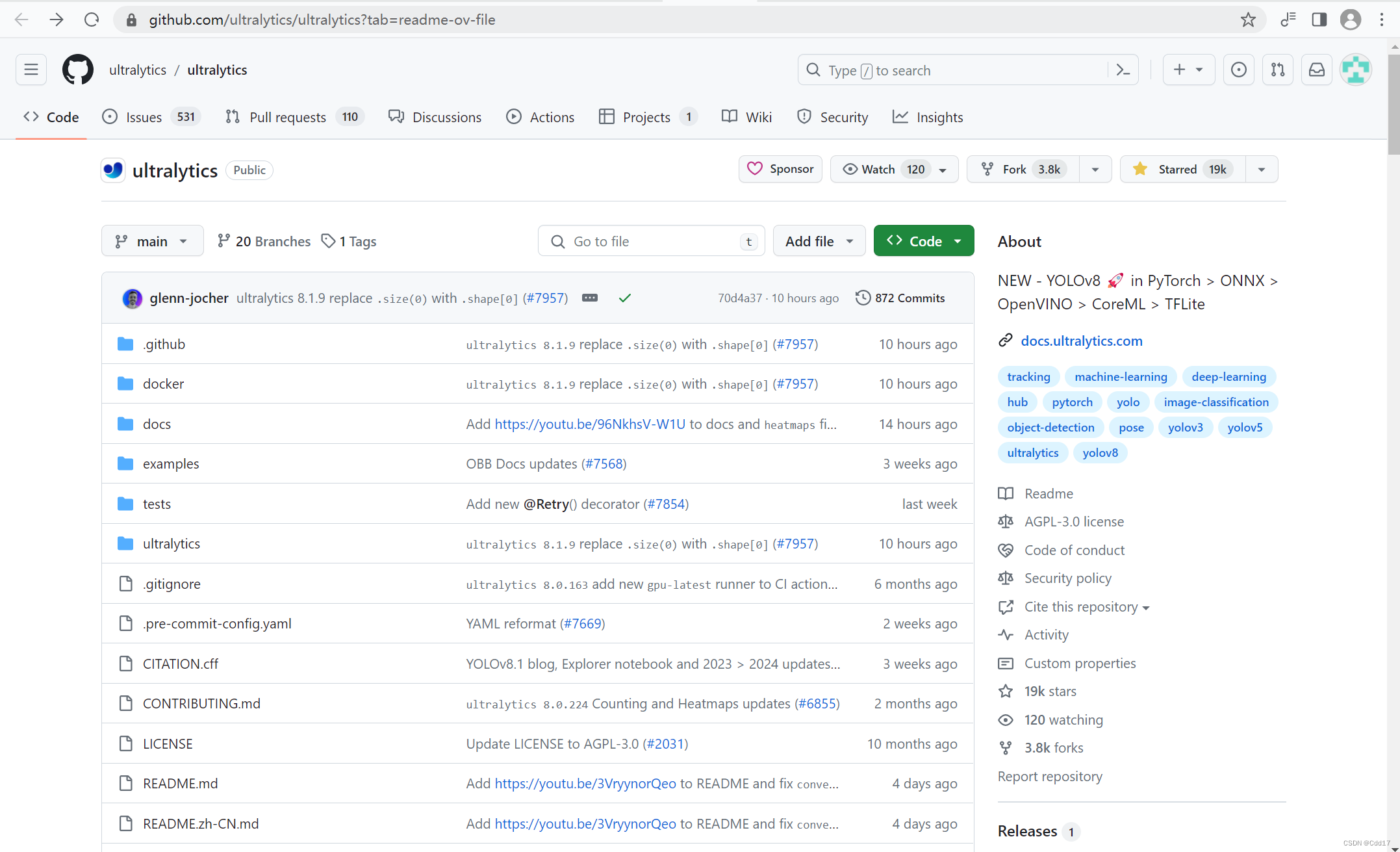Viewport: 1400px width, 852px height.
Task: Click the header issues circle icon
Action: [x=1238, y=70]
